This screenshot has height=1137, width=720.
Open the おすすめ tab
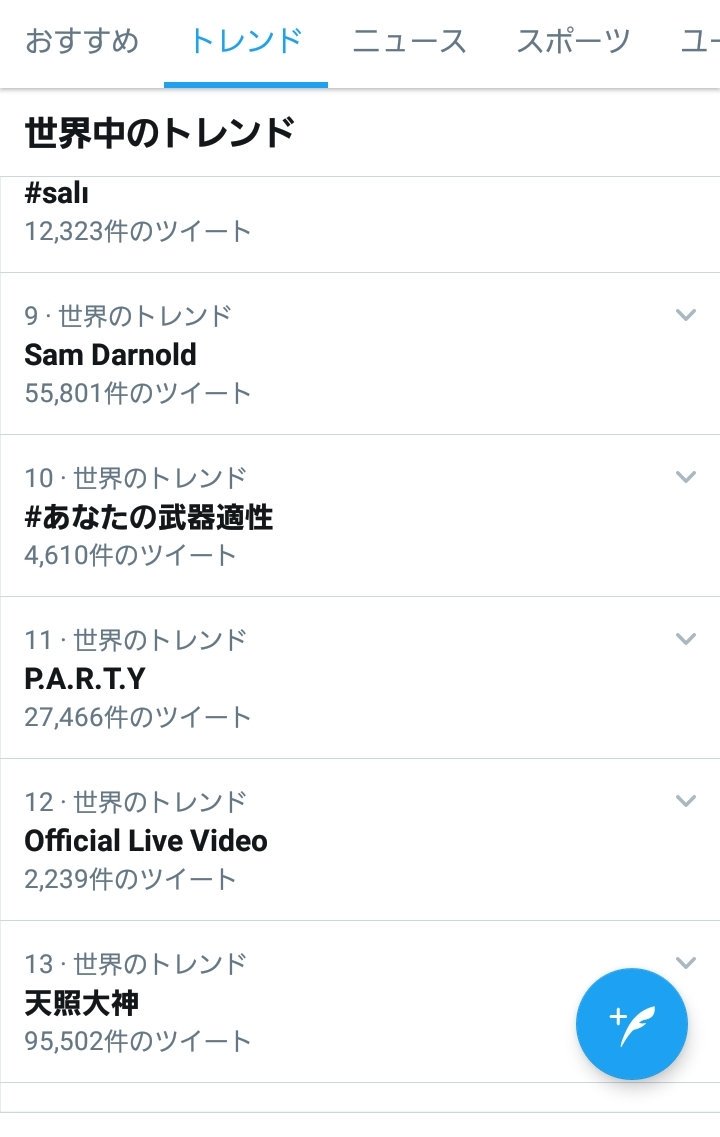(x=82, y=42)
